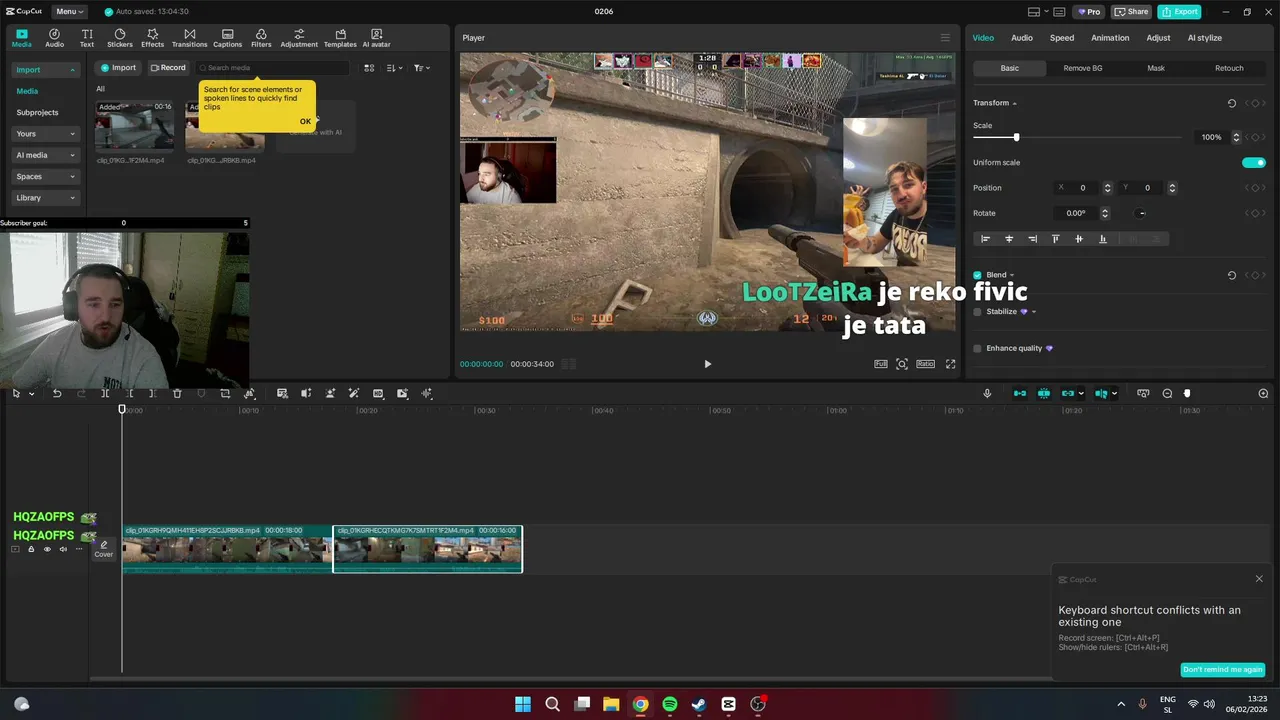The image size is (1280, 720).
Task: Open the Player panel menu icon
Action: pos(945,38)
